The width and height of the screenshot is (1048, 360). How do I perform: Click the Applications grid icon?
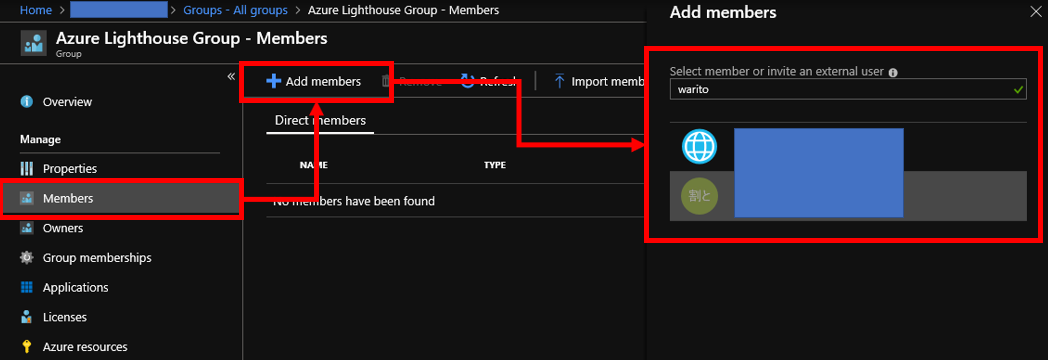point(27,287)
